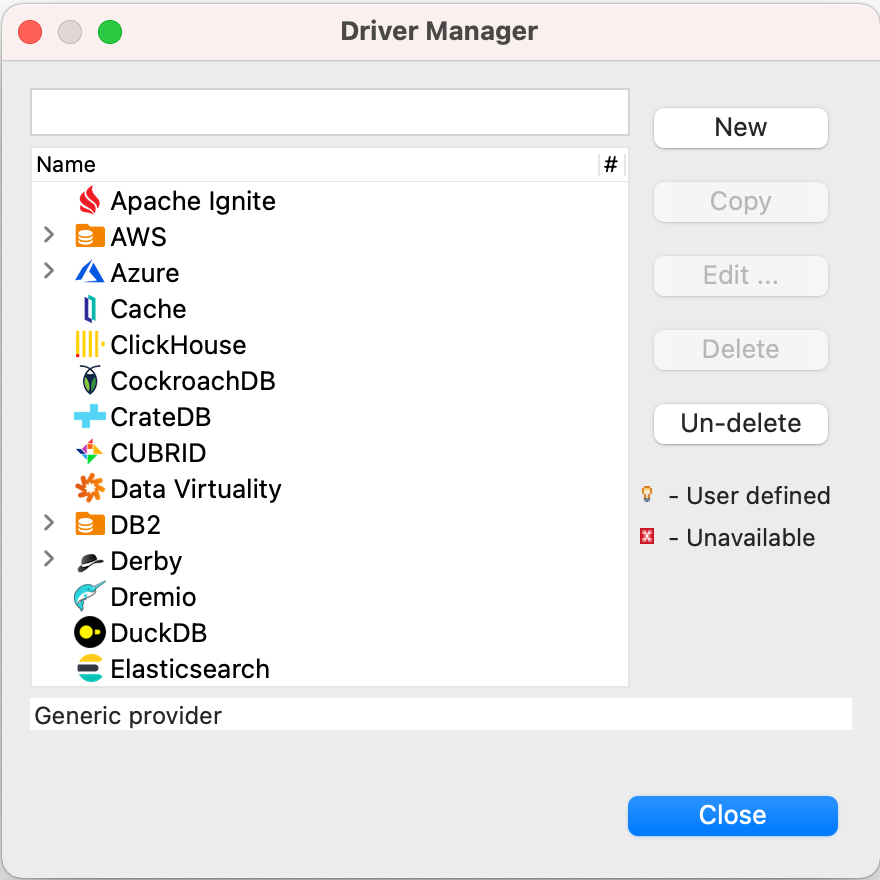Screen dimensions: 880x880
Task: Close the Driver Manager dialog
Action: pyautogui.click(x=732, y=815)
